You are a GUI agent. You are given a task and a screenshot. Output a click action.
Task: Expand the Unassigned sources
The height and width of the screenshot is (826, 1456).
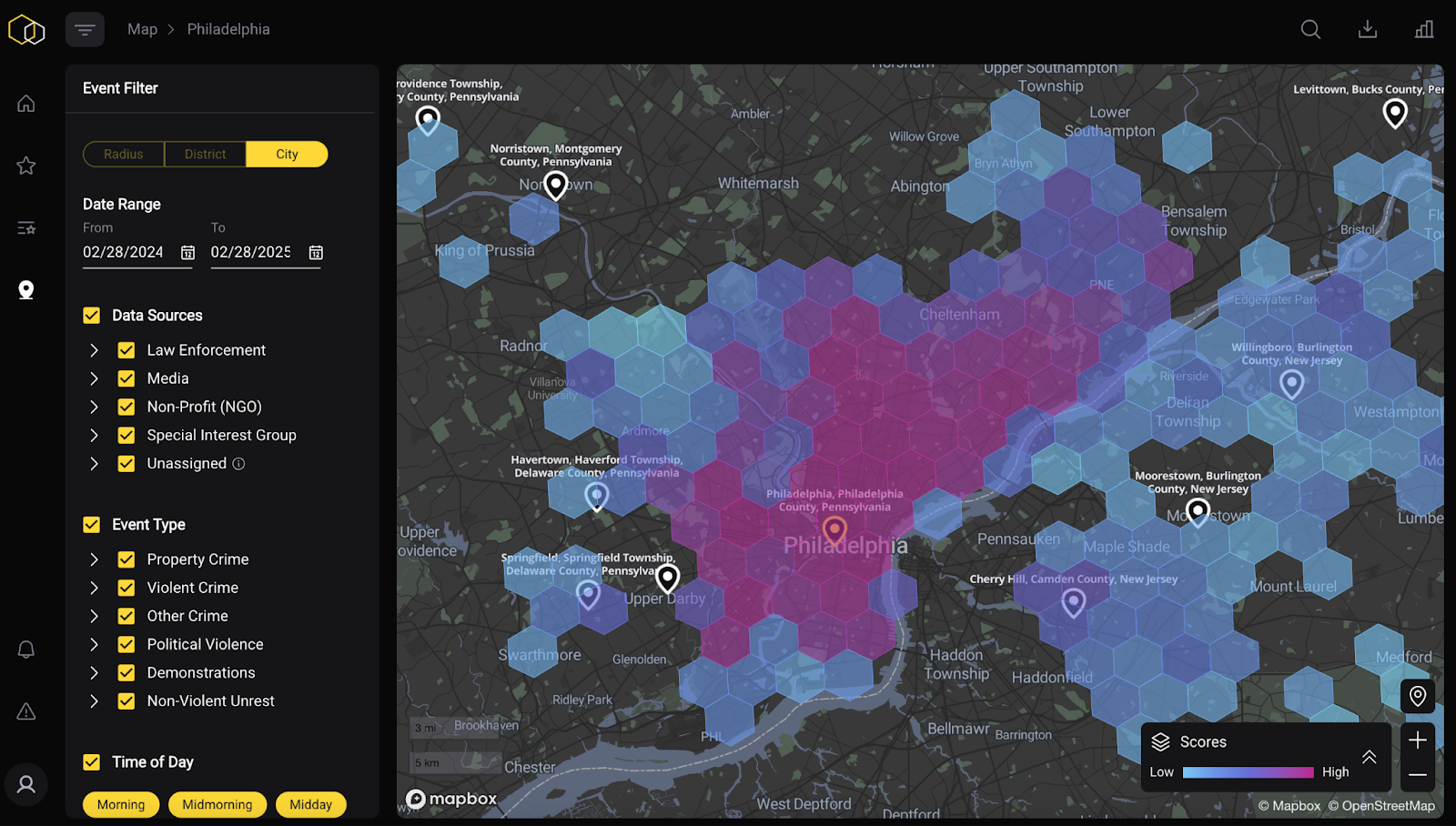(94, 464)
